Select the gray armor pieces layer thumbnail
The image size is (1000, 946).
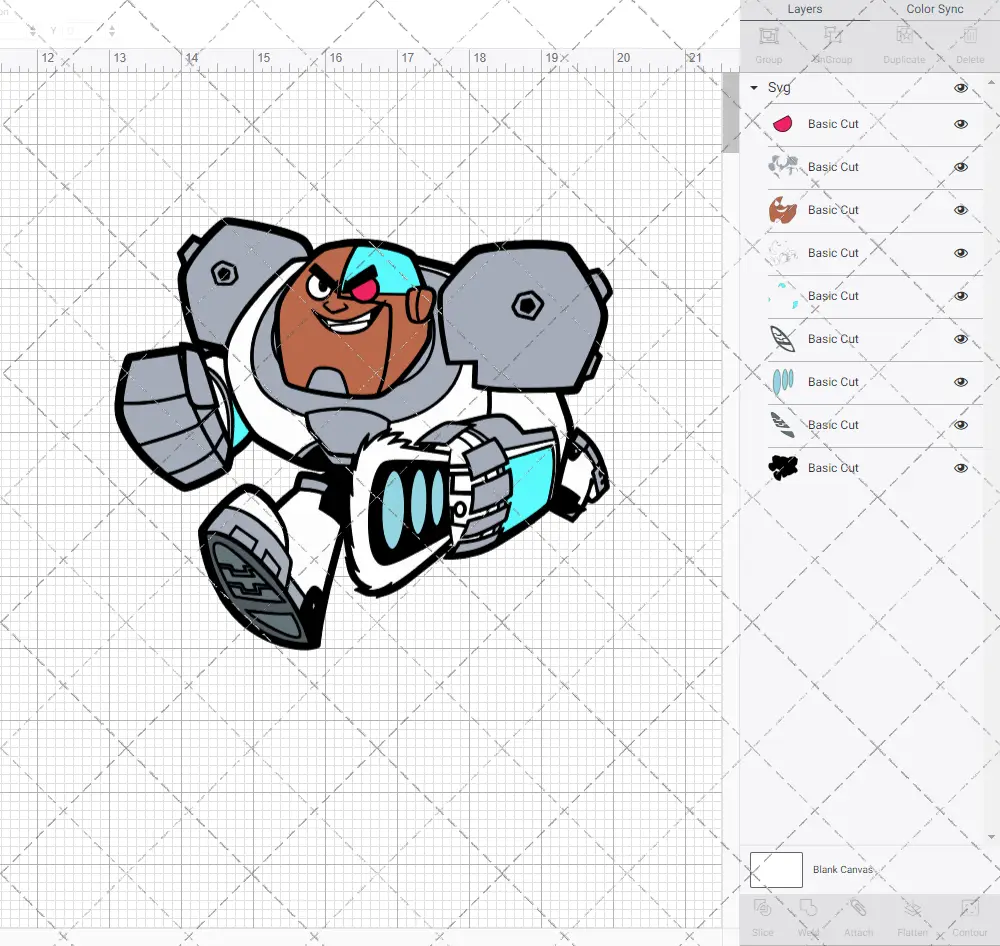click(783, 166)
